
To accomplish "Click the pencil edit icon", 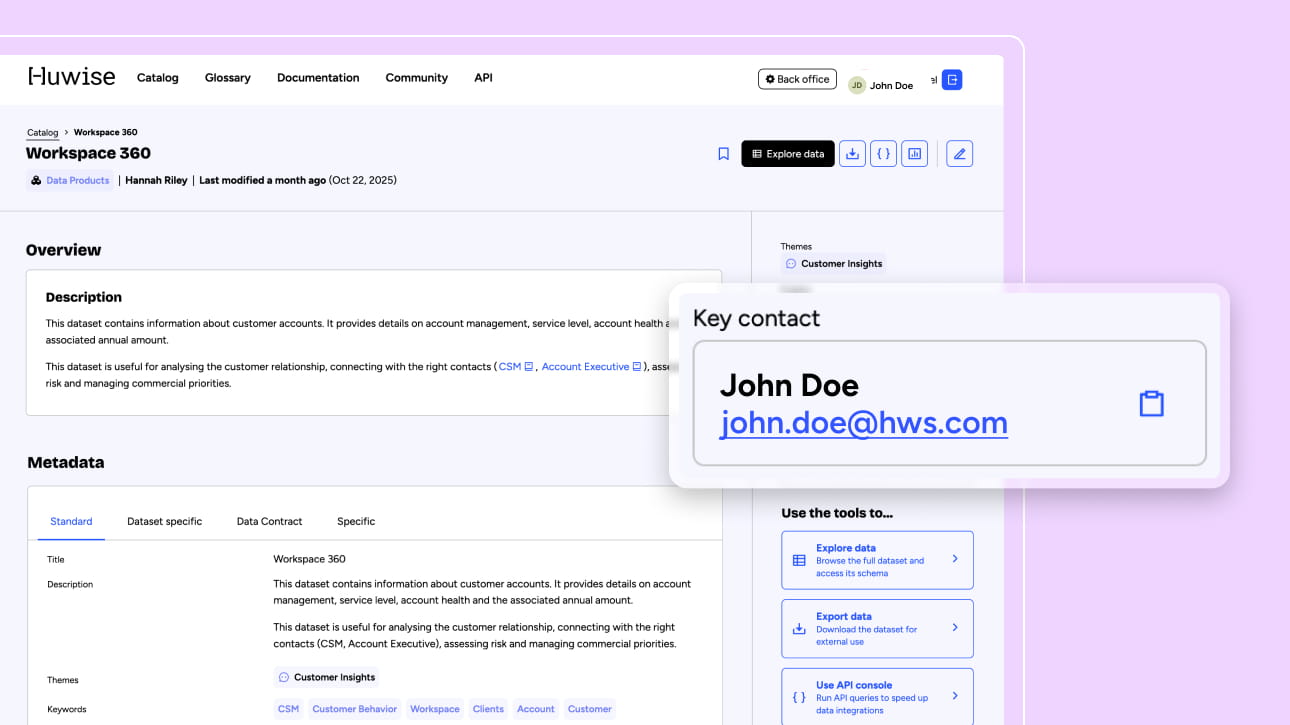I will [959, 154].
